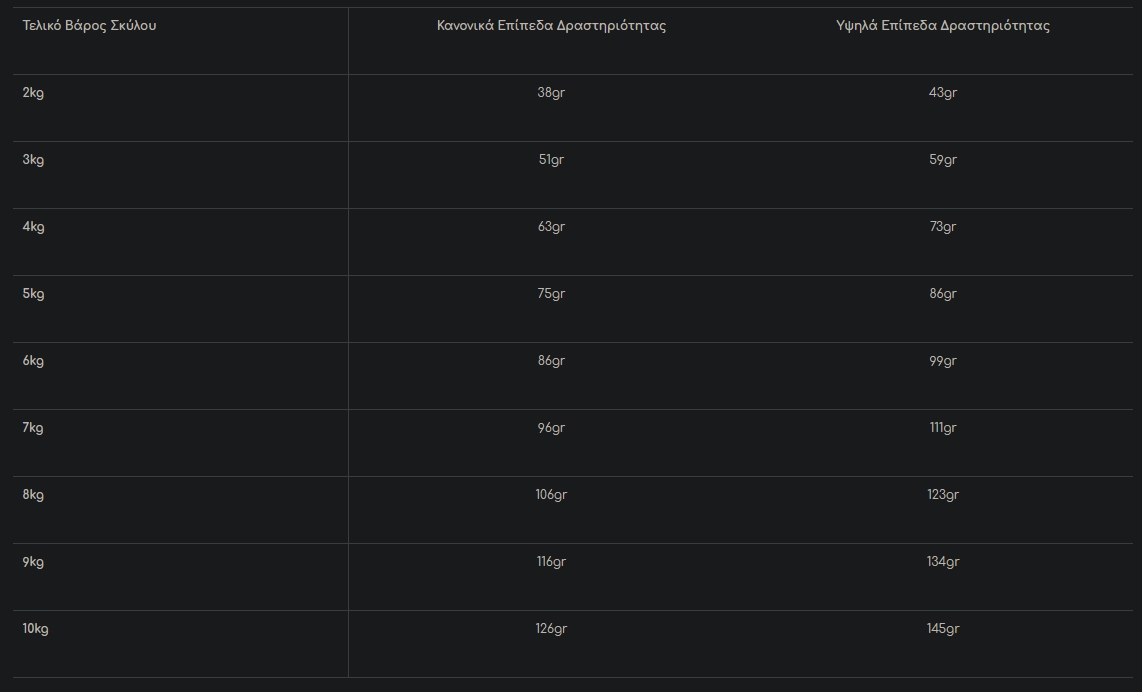Click the 123gr high activity value

point(943,495)
